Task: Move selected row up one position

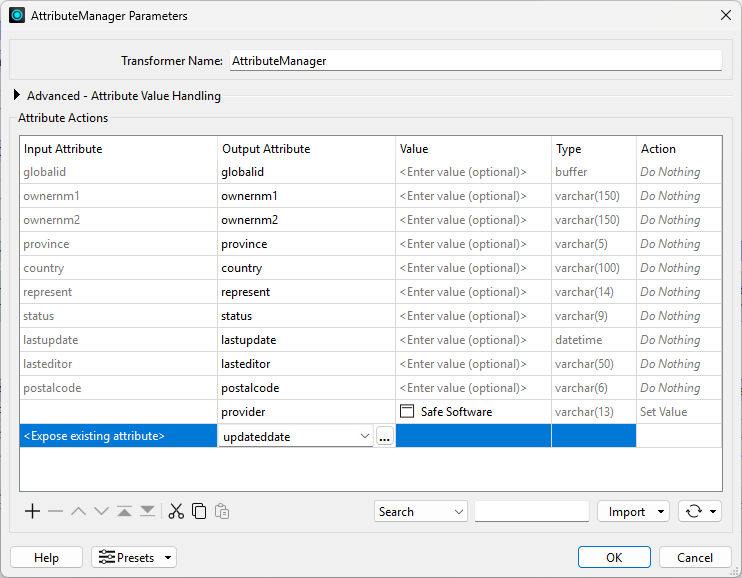Action: click(79, 511)
